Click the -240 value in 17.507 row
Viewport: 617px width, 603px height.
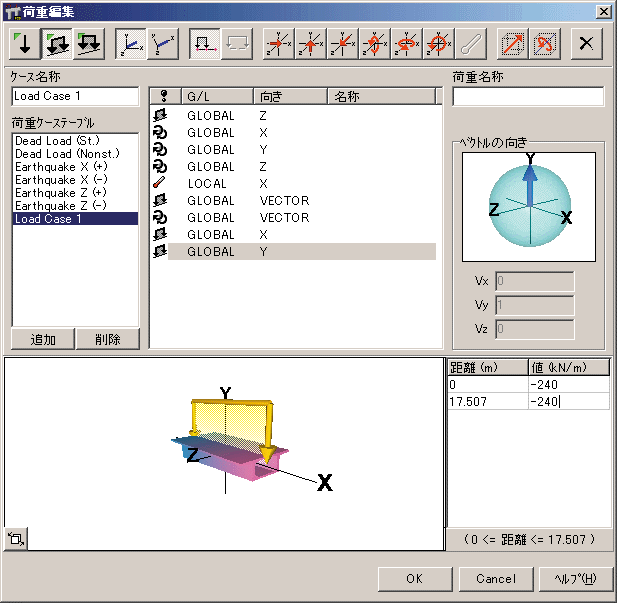569,401
